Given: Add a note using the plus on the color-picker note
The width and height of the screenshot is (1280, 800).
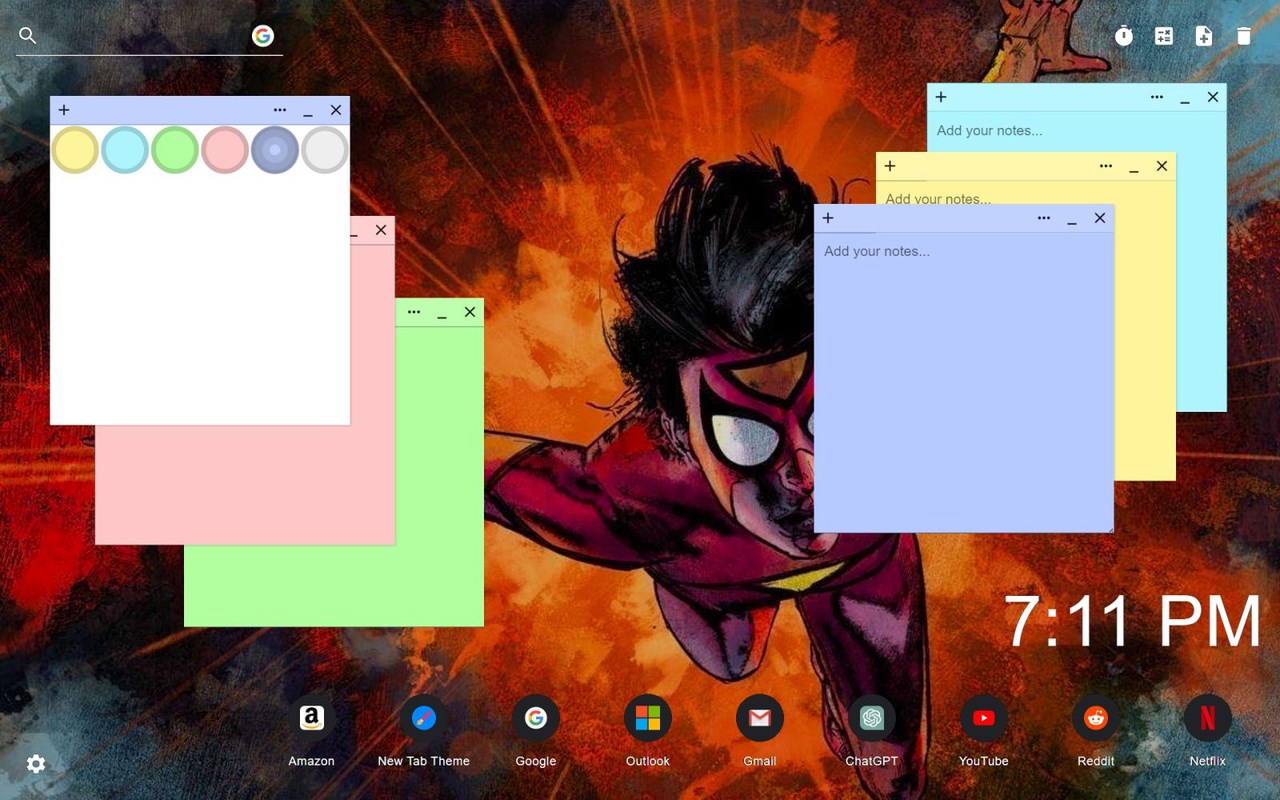Looking at the screenshot, I should point(64,110).
